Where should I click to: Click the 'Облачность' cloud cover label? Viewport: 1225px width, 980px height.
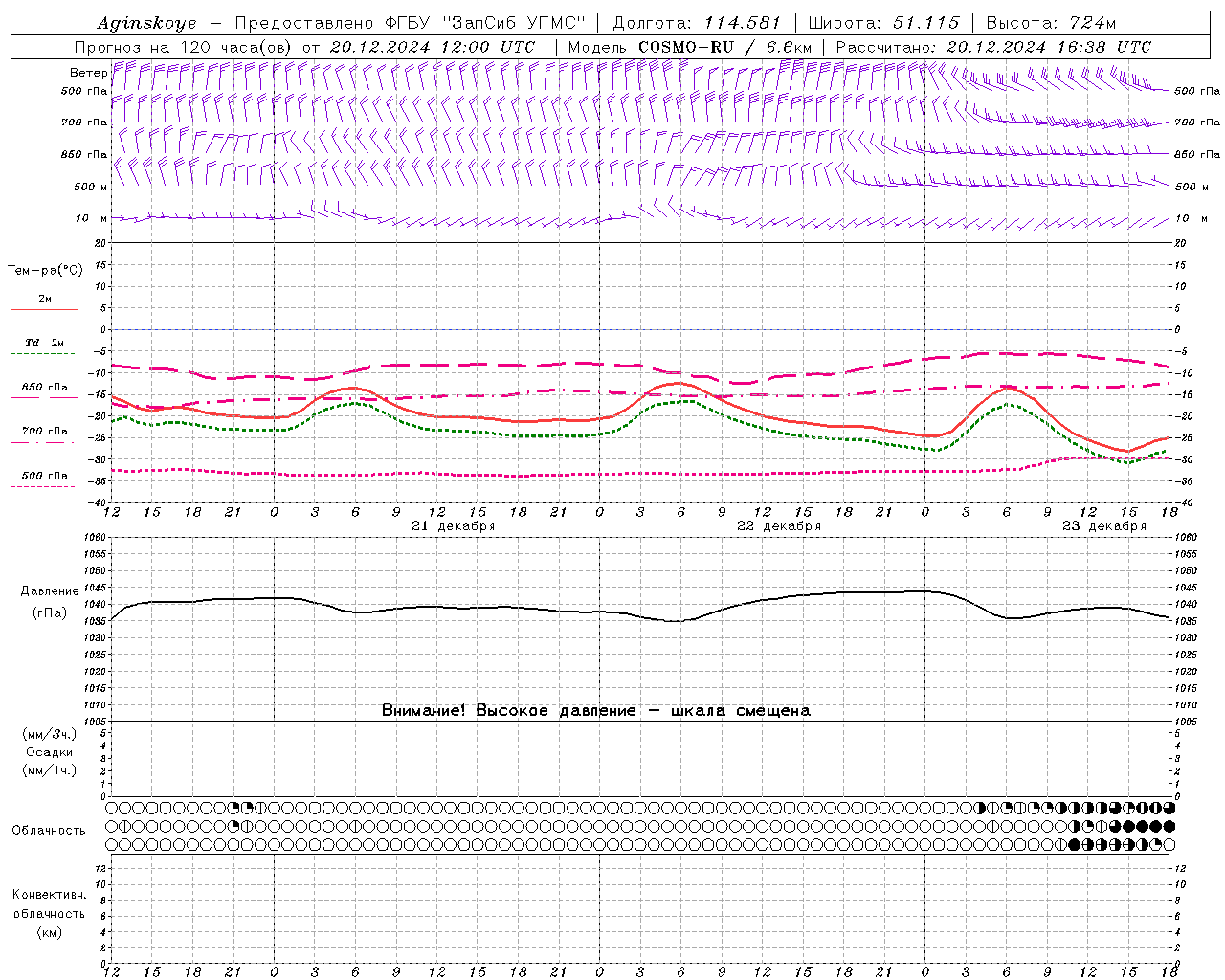[x=49, y=830]
